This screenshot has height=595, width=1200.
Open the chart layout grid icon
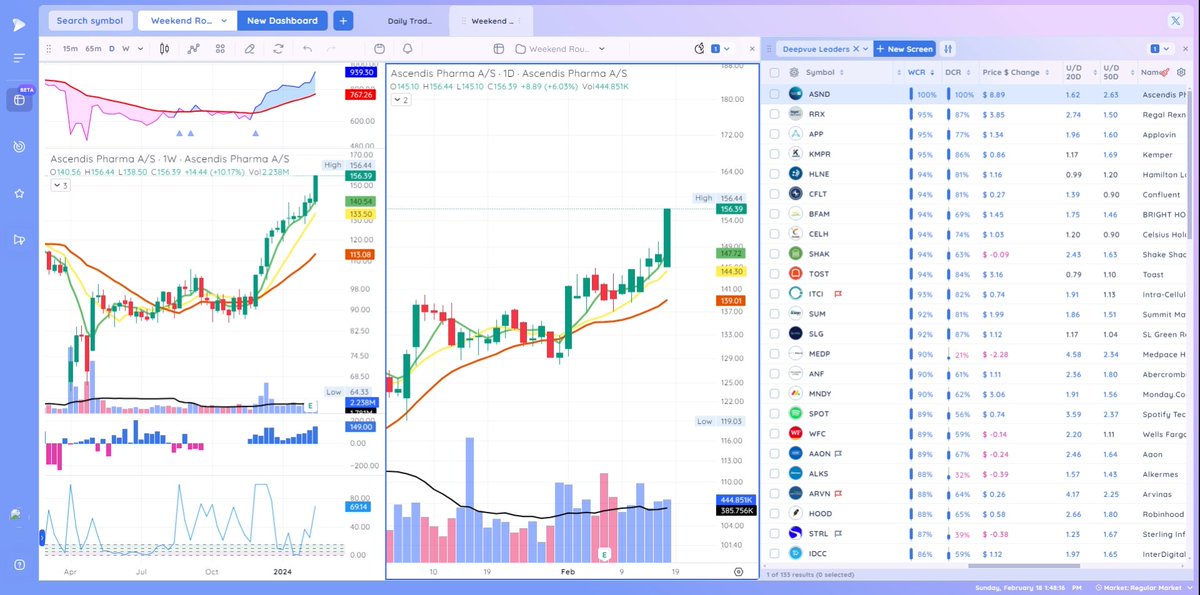219,48
